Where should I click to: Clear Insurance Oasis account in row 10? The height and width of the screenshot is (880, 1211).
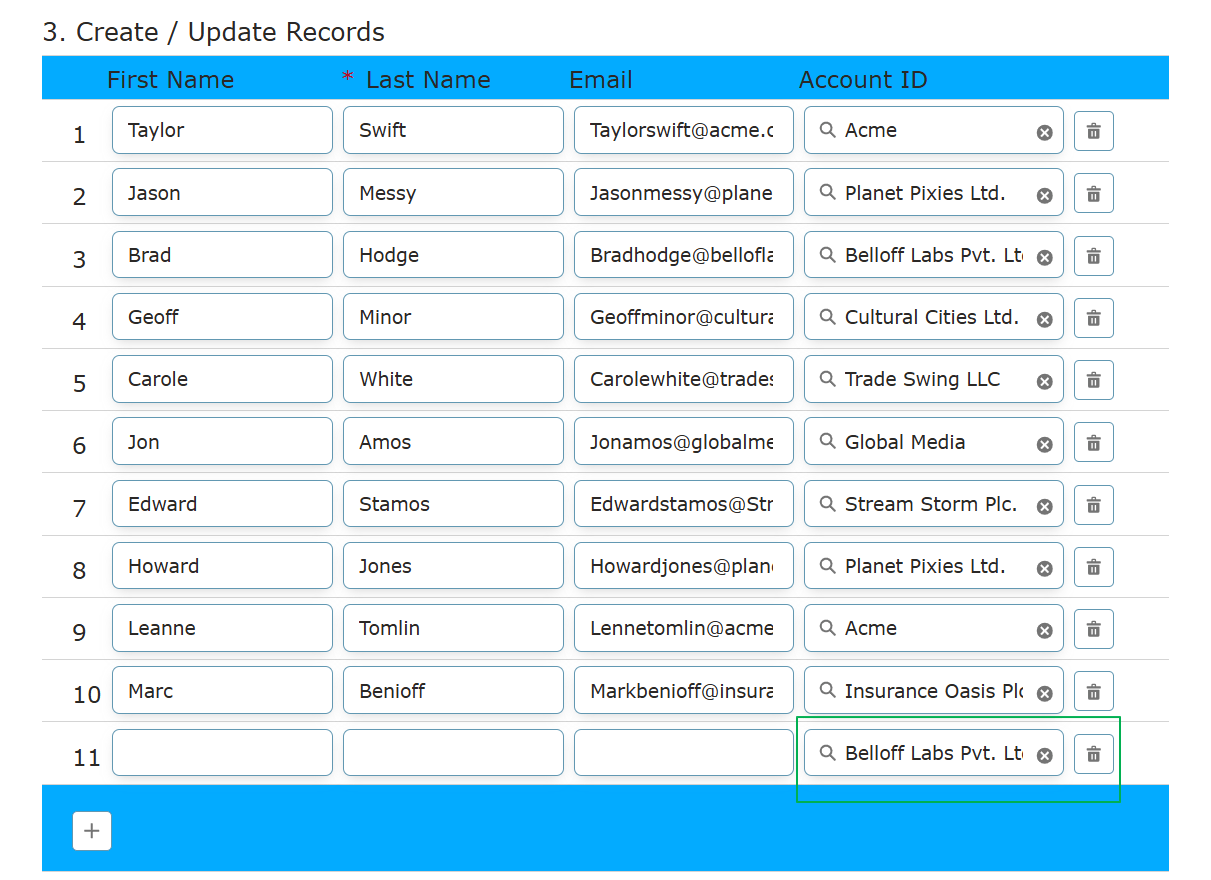[x=1044, y=694]
